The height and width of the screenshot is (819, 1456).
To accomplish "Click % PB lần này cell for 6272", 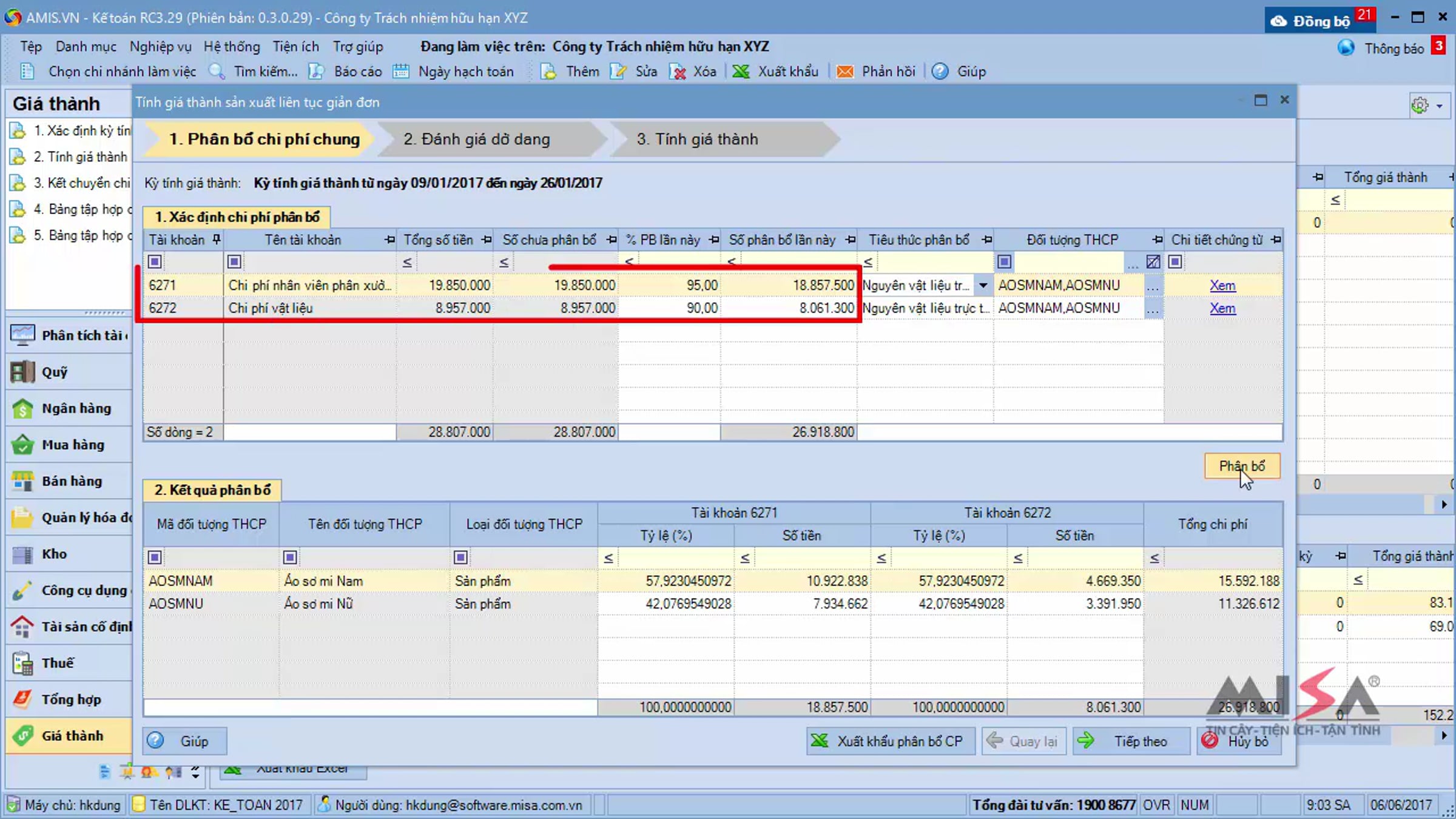I will pyautogui.click(x=669, y=308).
